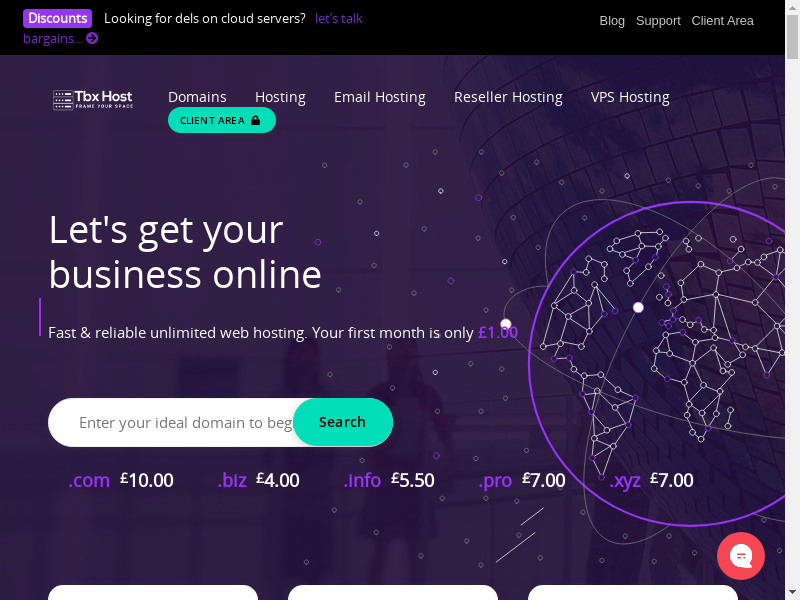The image size is (800, 600).
Task: Click the bargains arrow circle icon
Action: pos(92,38)
